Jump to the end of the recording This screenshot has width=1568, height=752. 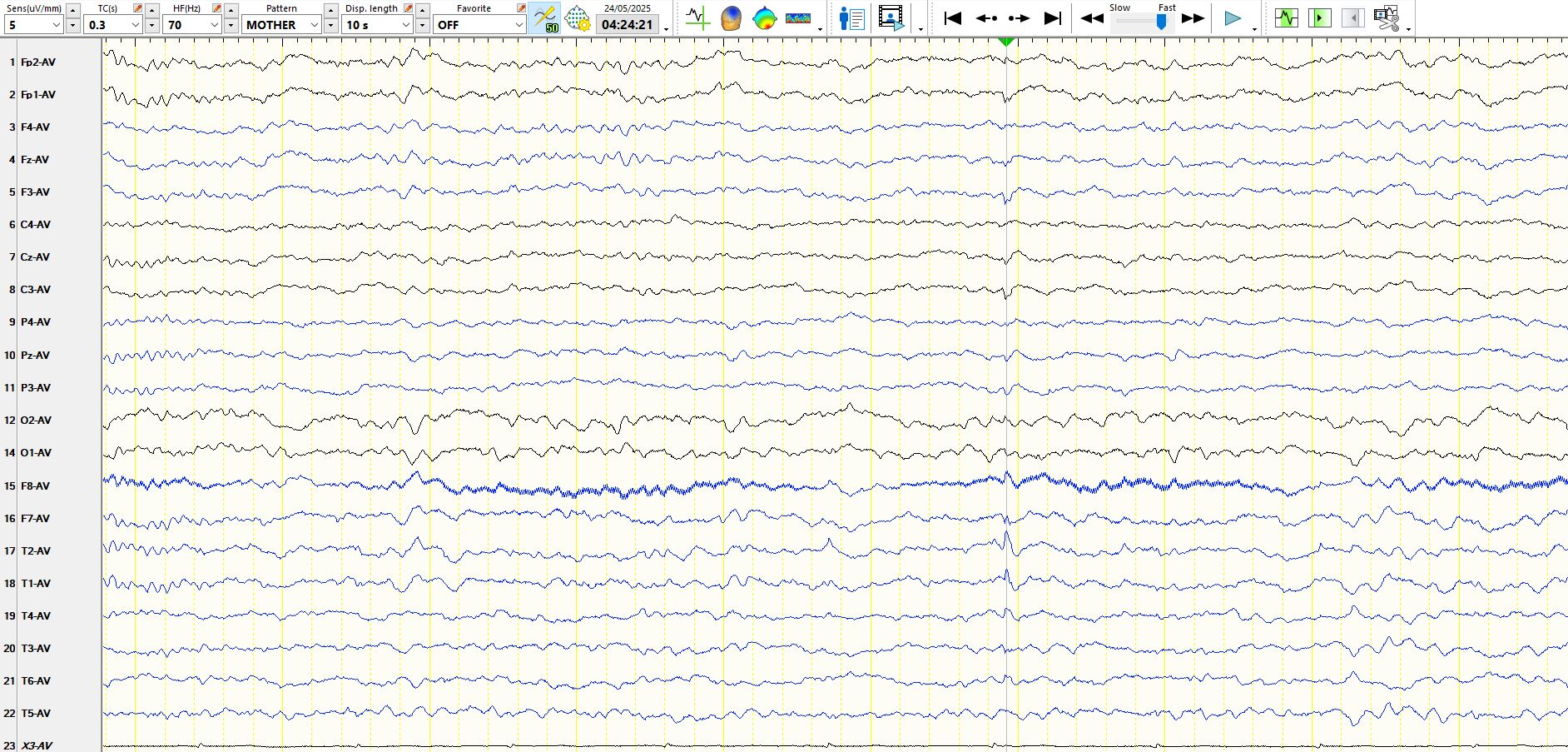pyautogui.click(x=1053, y=17)
